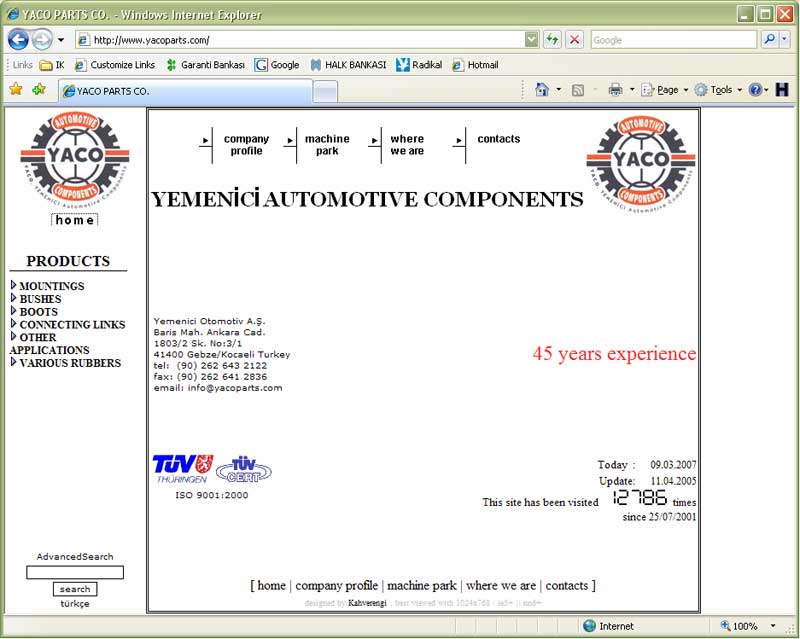This screenshot has height=639, width=800.
Task: Click the YACO logo in the sidebar
Action: (x=74, y=159)
